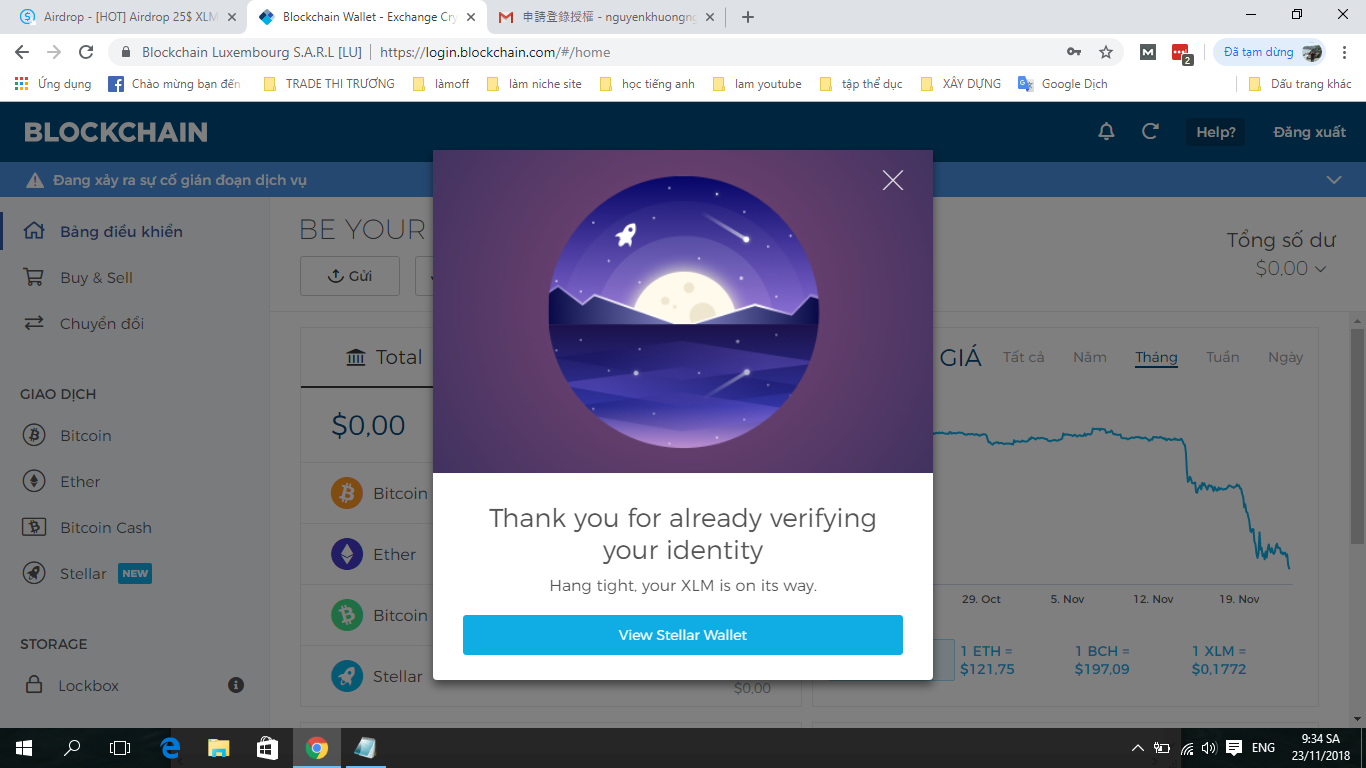Select the Bitcoin icon in the sidebar

coord(34,435)
